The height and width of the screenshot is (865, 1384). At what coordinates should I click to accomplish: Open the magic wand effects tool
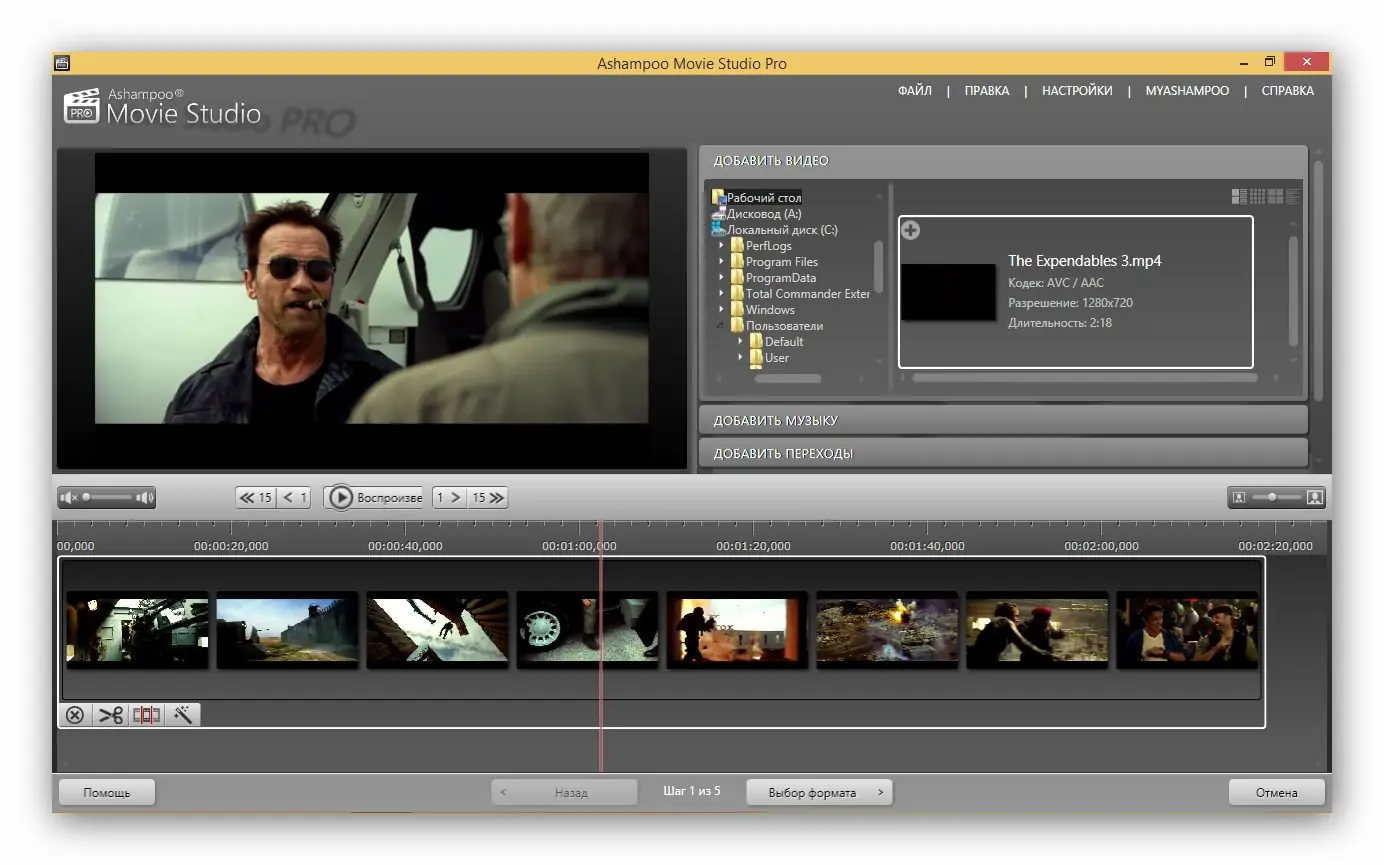(x=183, y=715)
